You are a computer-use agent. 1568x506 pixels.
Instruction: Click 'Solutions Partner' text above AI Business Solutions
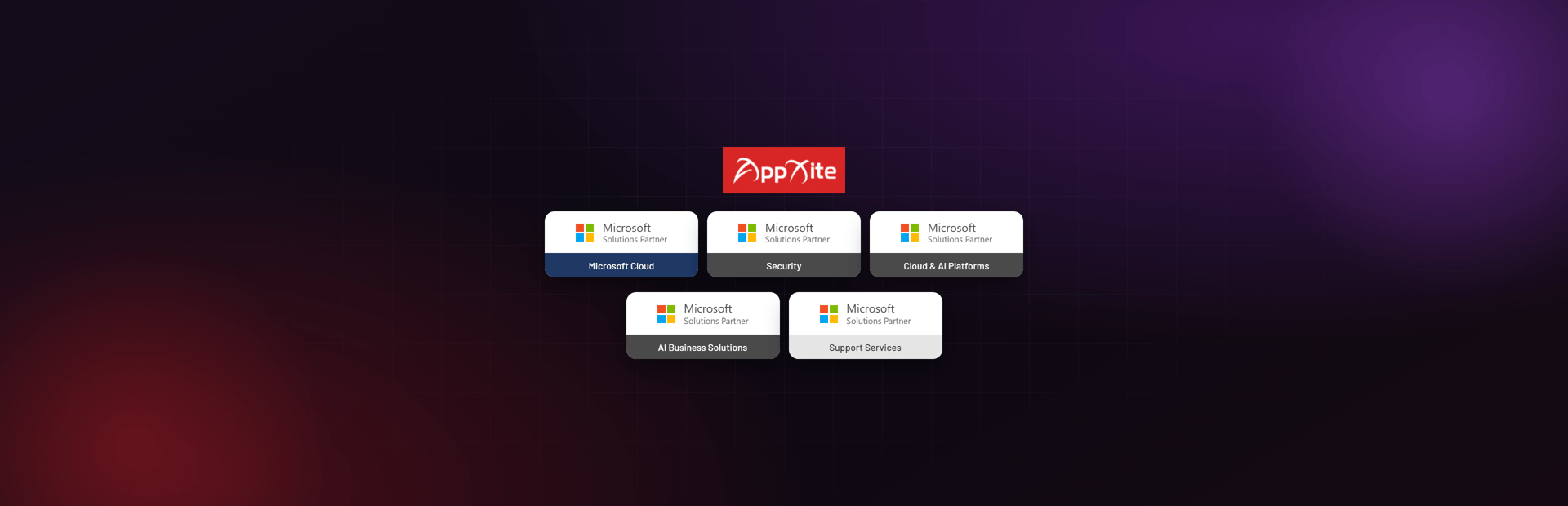(716, 322)
